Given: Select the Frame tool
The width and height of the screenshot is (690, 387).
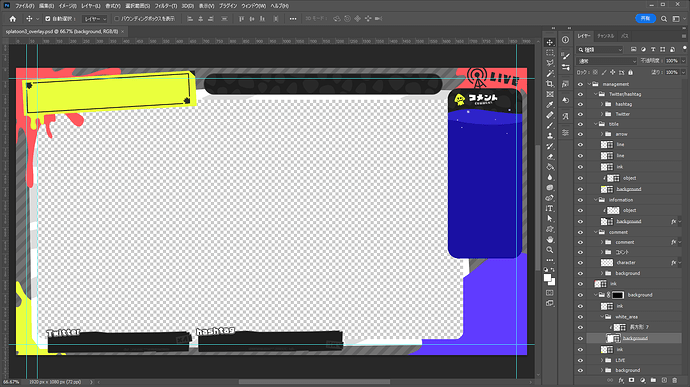Looking at the screenshot, I should (x=550, y=94).
